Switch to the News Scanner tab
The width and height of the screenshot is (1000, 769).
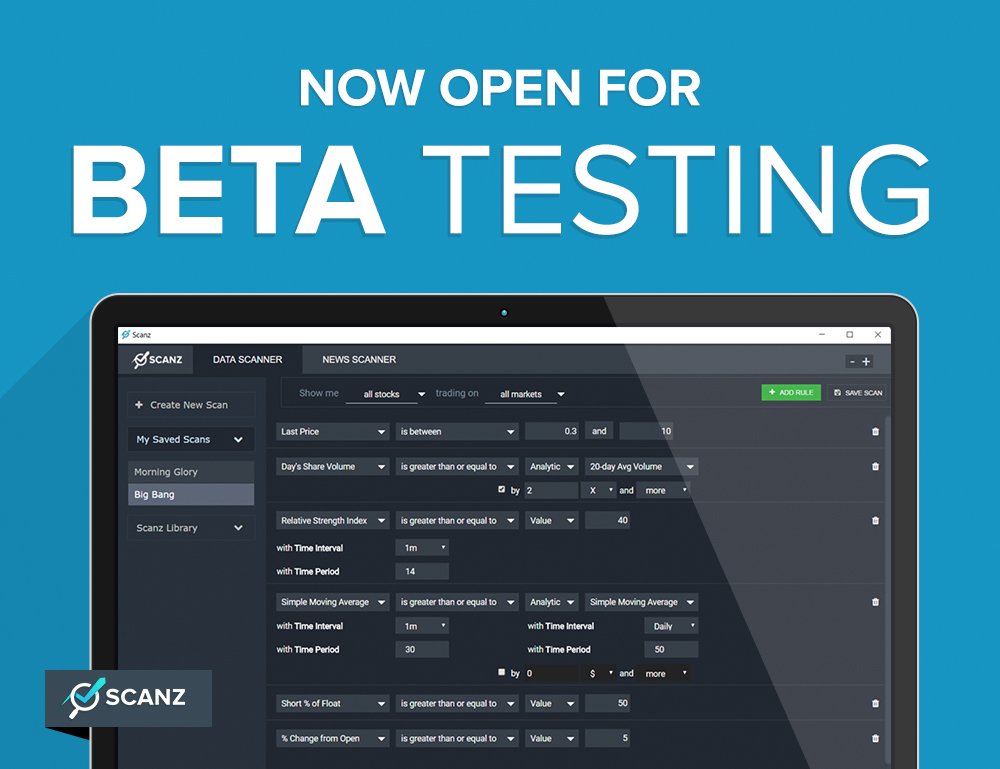pos(359,360)
